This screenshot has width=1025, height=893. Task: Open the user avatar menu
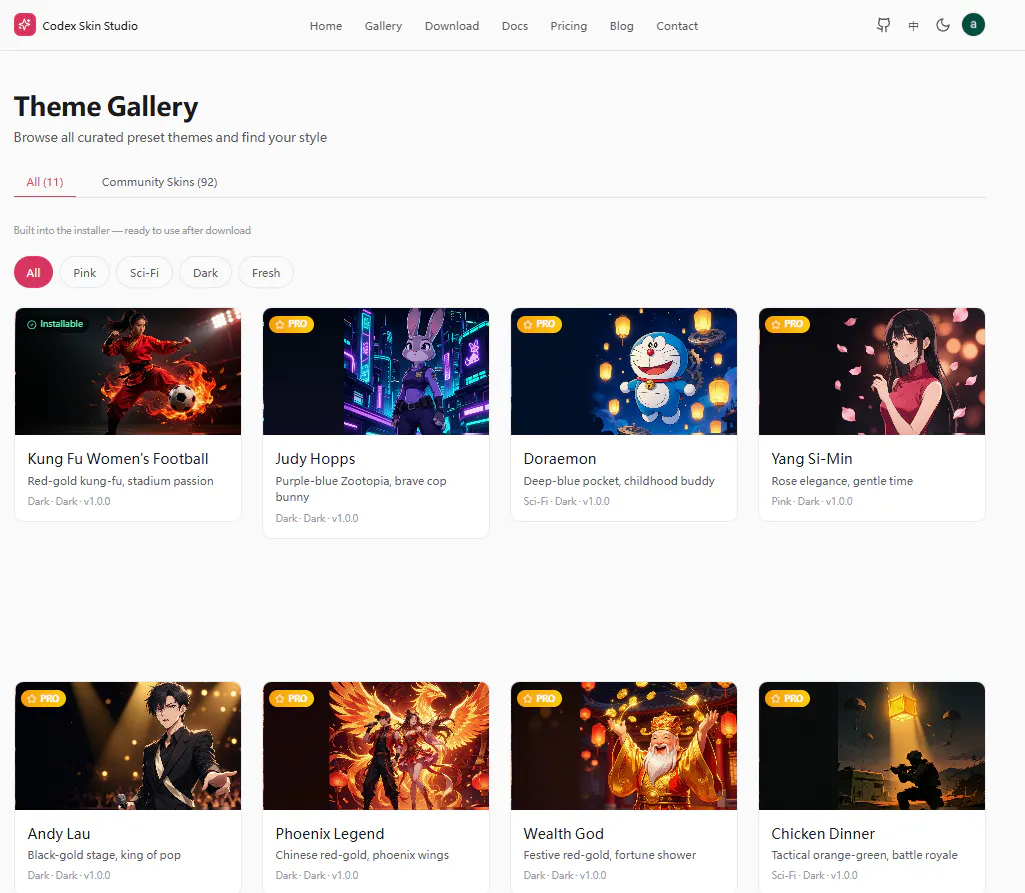(x=973, y=25)
